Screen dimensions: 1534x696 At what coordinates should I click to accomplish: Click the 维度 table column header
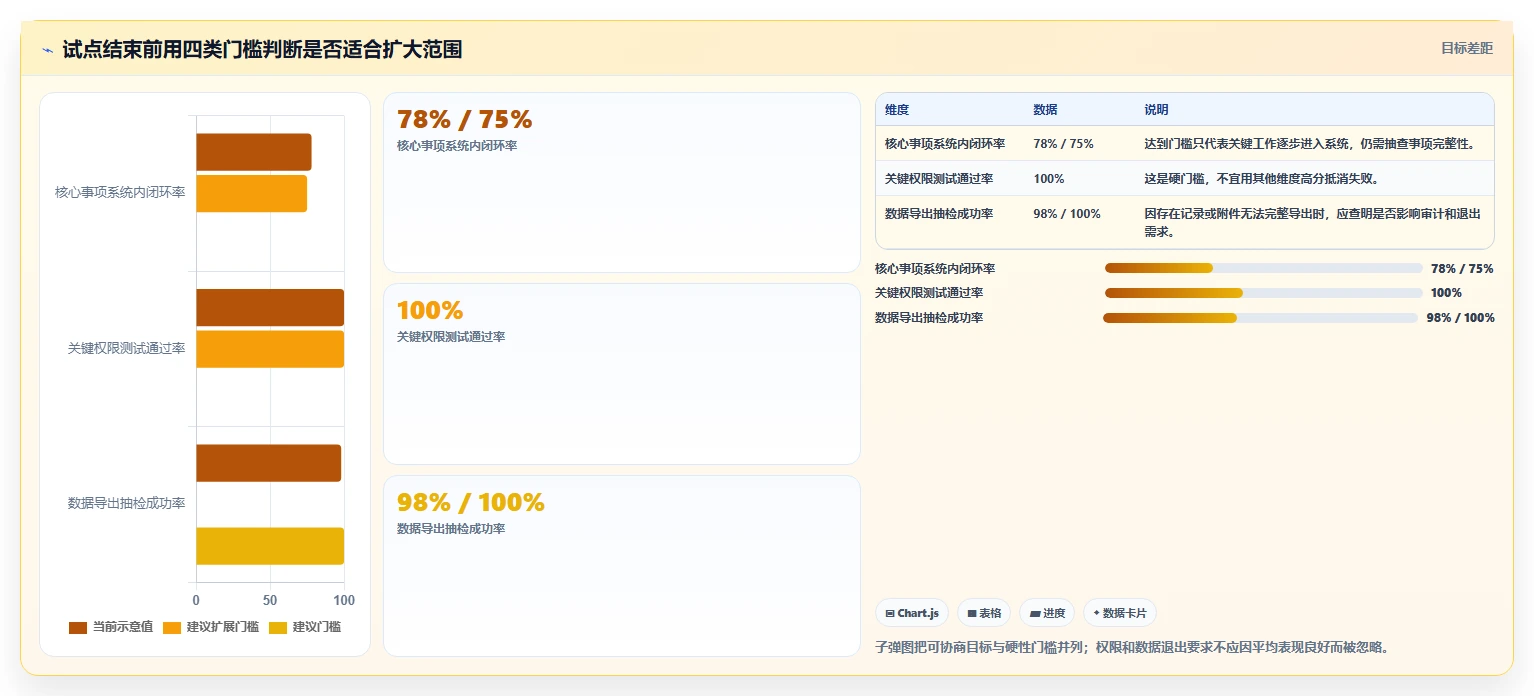coord(897,110)
